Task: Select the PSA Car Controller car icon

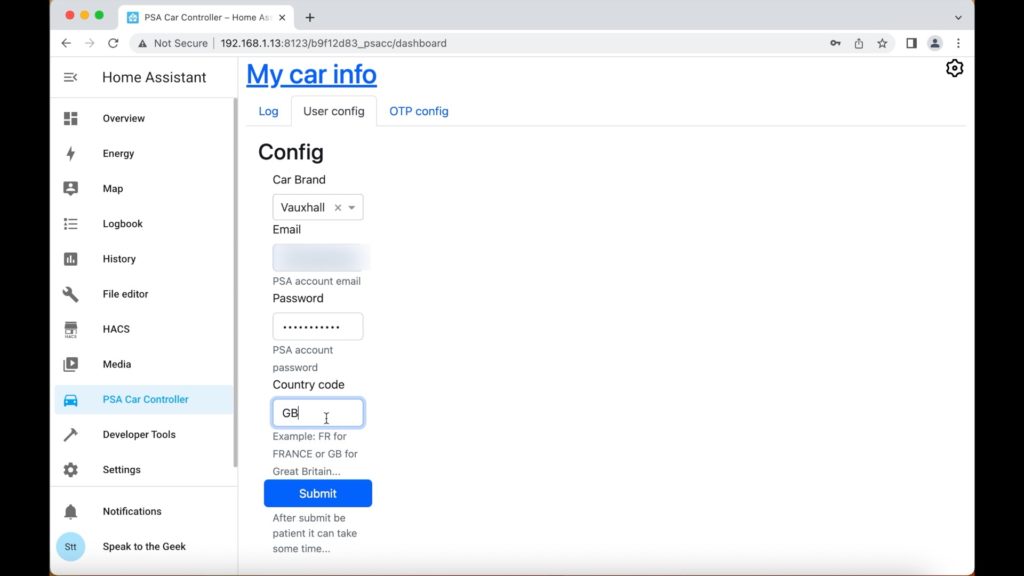Action: [71, 400]
